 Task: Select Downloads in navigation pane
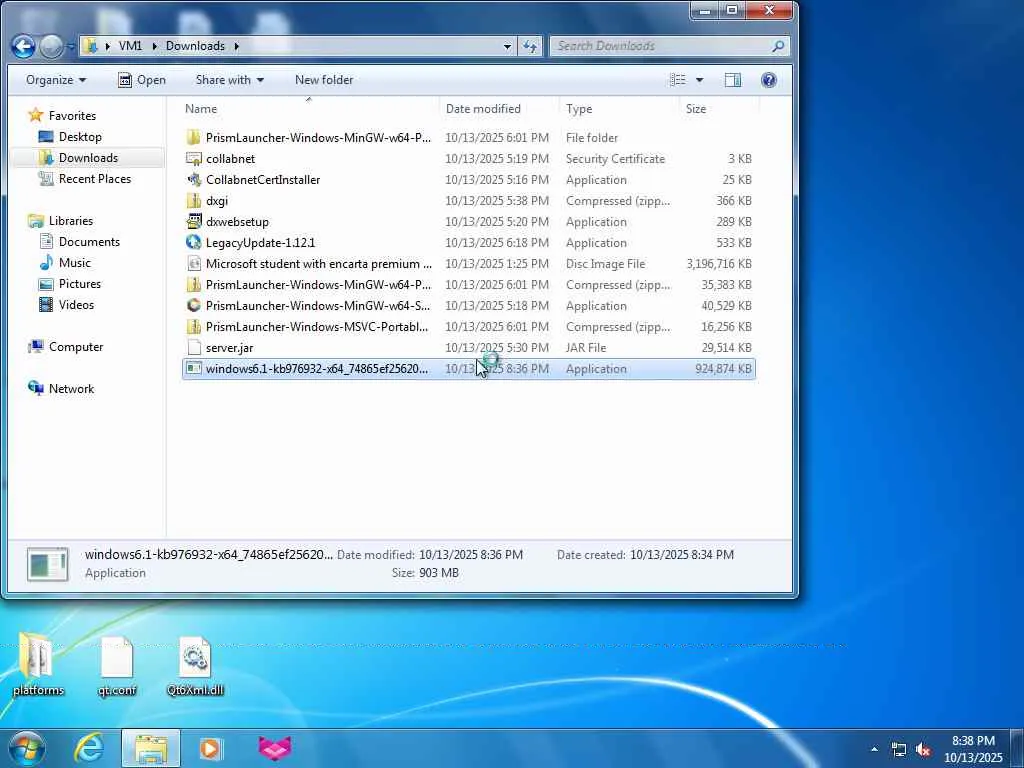click(x=78, y=157)
